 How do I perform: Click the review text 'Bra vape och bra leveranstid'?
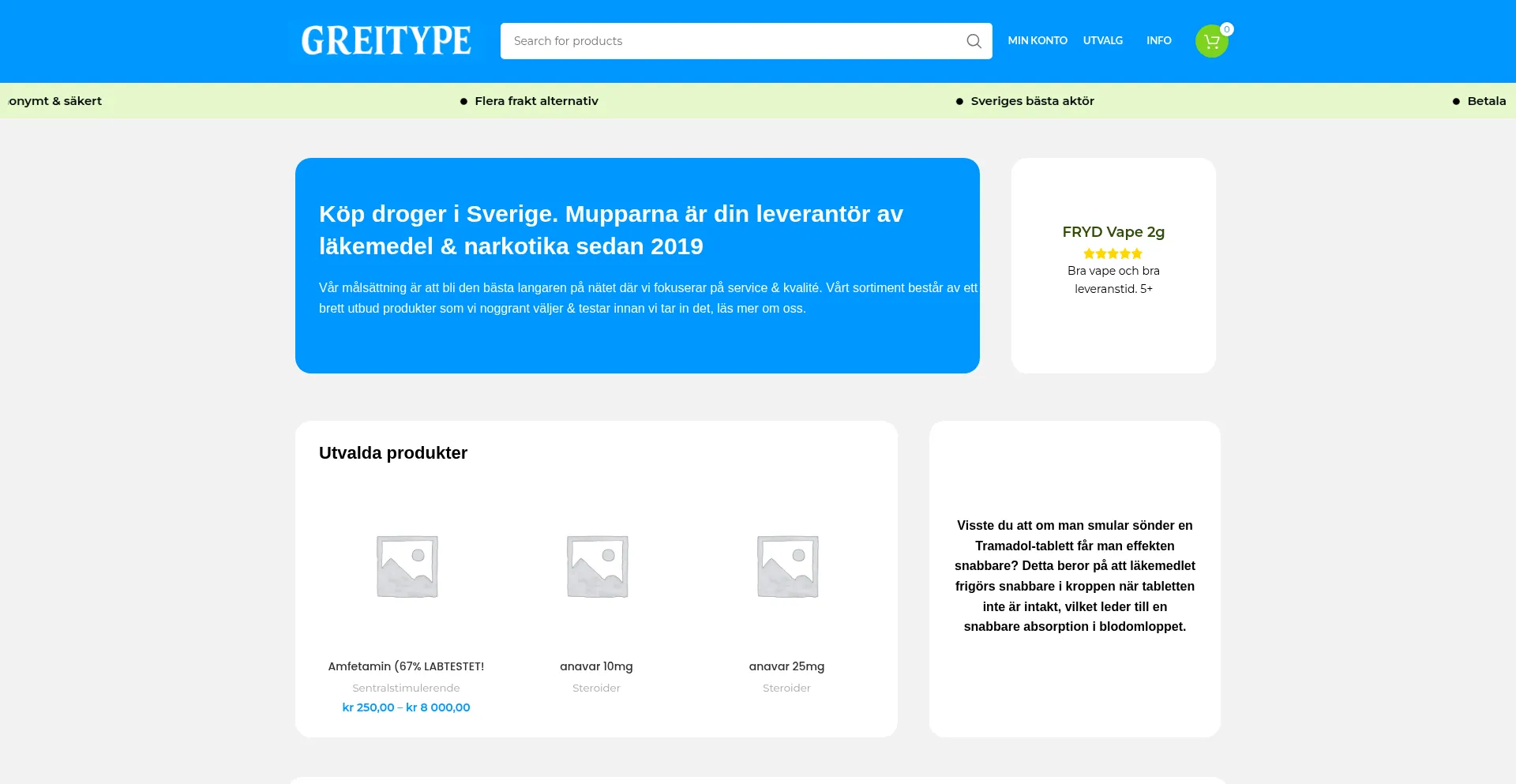coord(1113,279)
